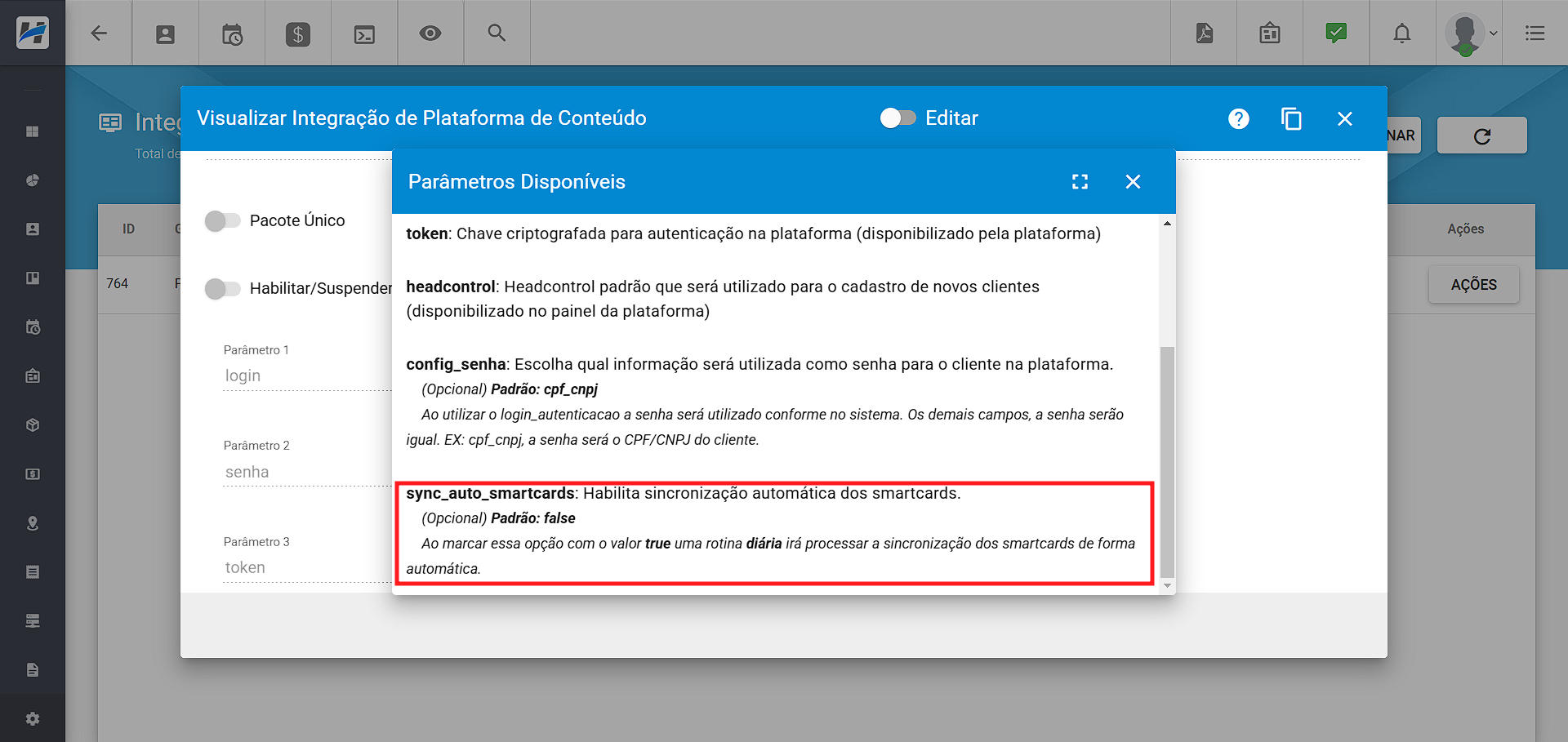The image size is (1568, 742).
Task: Open the book icon in sidebar
Action: [33, 278]
